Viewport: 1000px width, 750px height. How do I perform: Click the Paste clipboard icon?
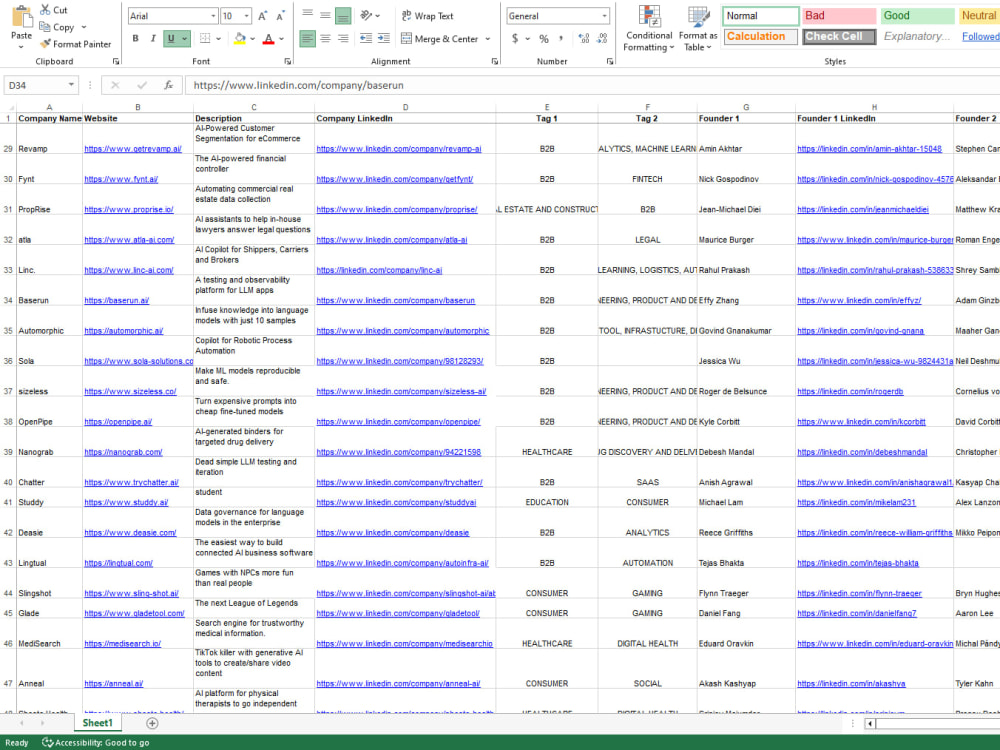21,17
